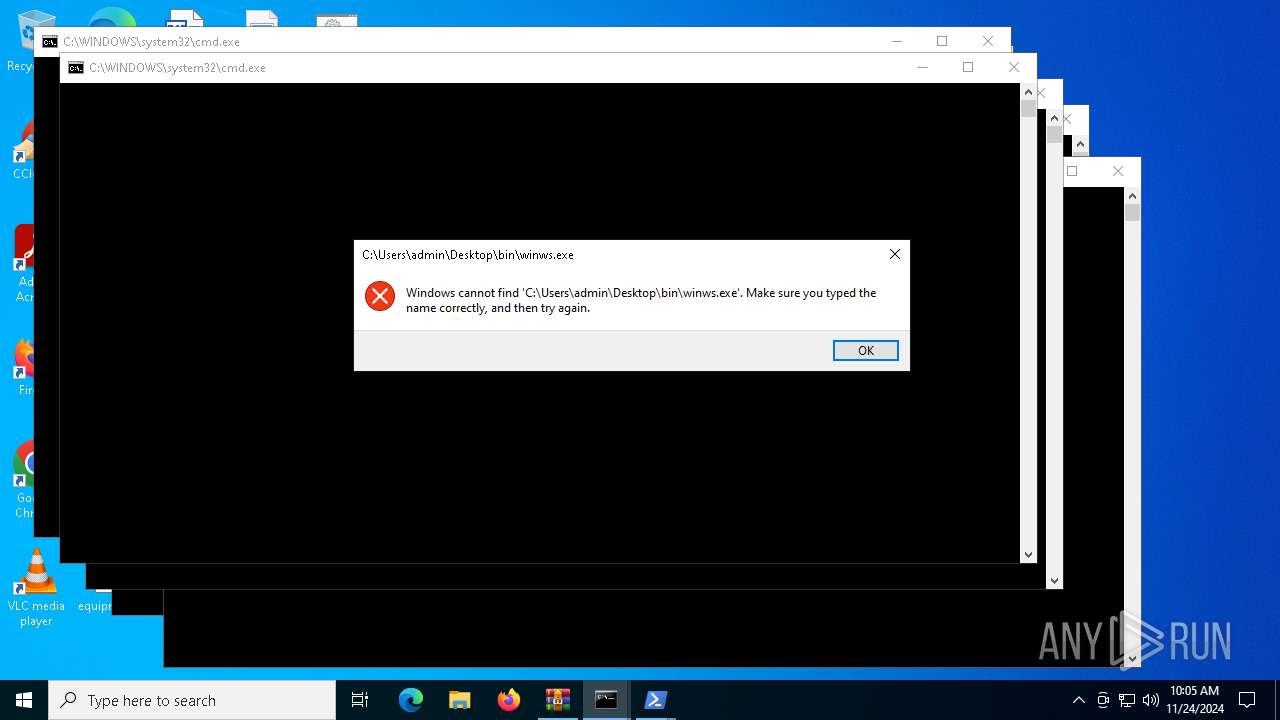Click scroll up arrow in front cmd window
Screen dimensions: 1280x720
pos(1028,91)
